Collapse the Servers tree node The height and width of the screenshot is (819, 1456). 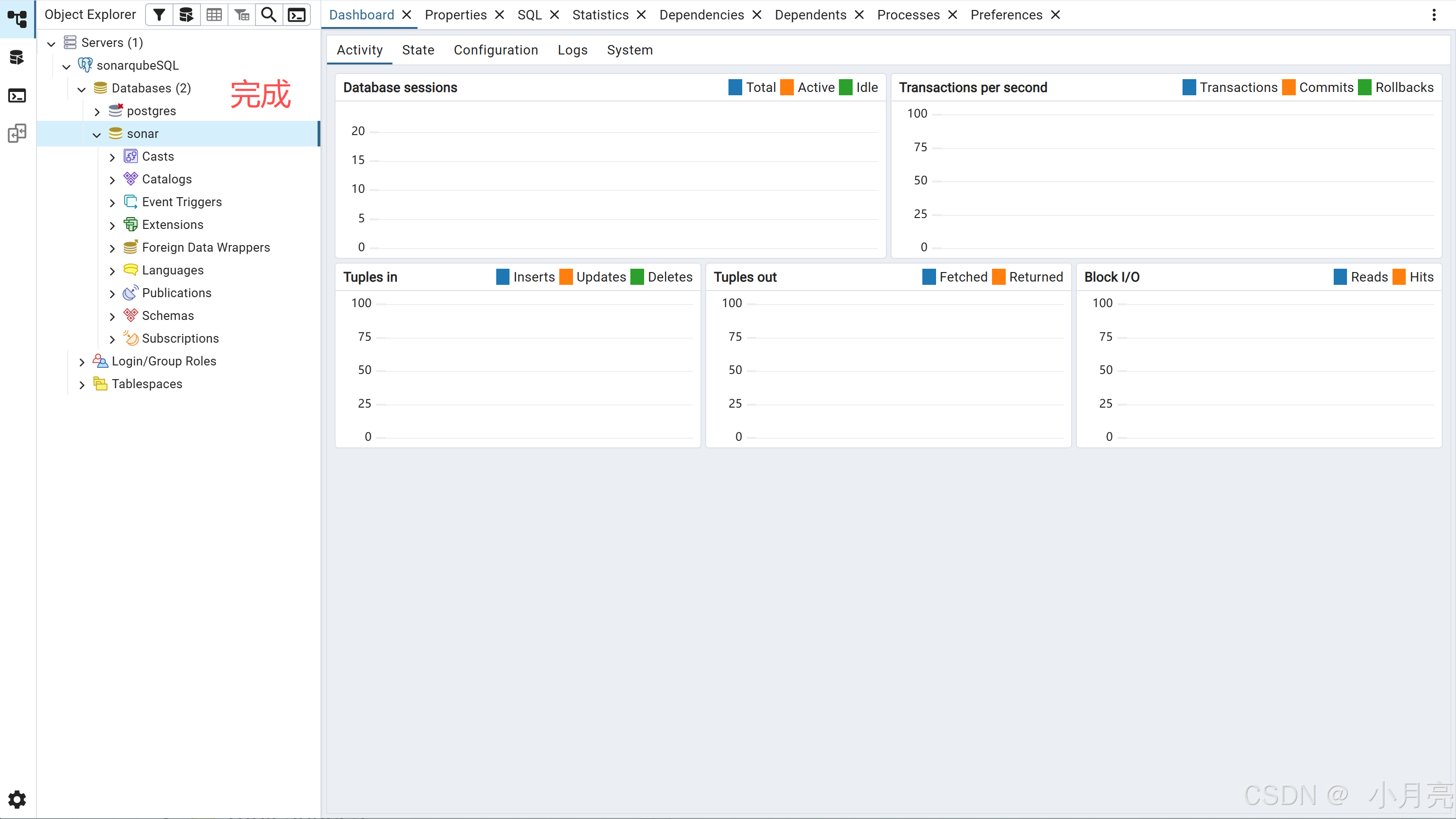click(x=52, y=44)
